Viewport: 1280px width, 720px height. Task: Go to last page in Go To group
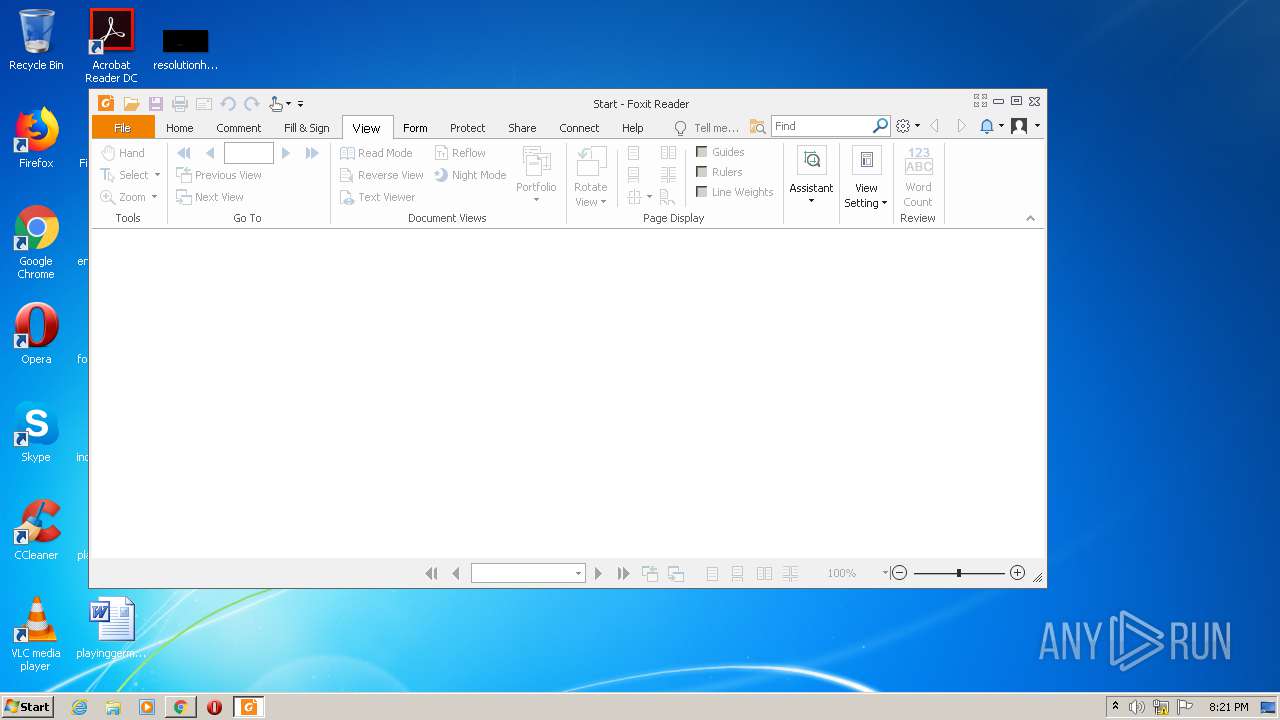point(312,153)
